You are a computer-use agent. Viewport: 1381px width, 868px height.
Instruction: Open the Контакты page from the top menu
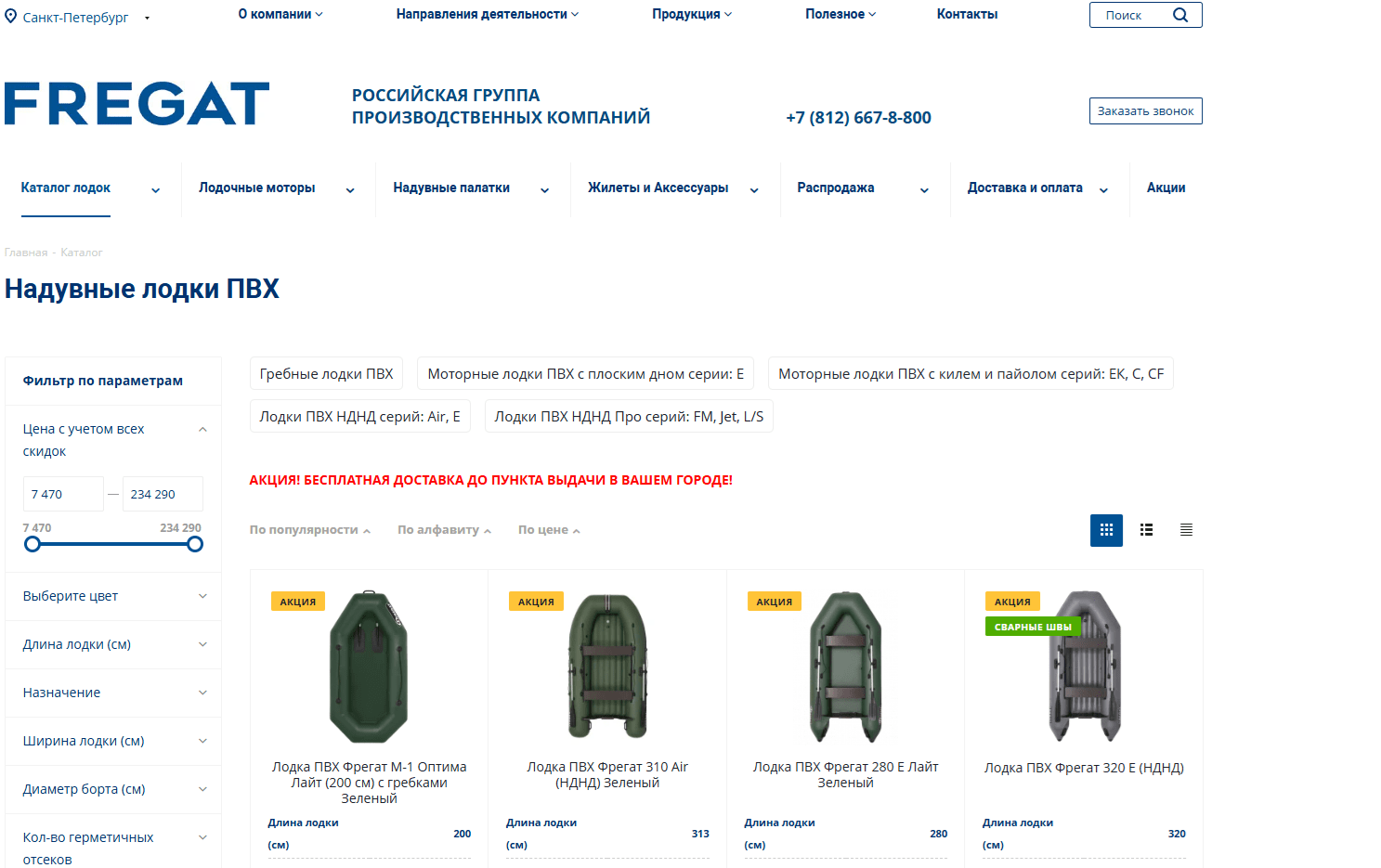click(x=967, y=14)
